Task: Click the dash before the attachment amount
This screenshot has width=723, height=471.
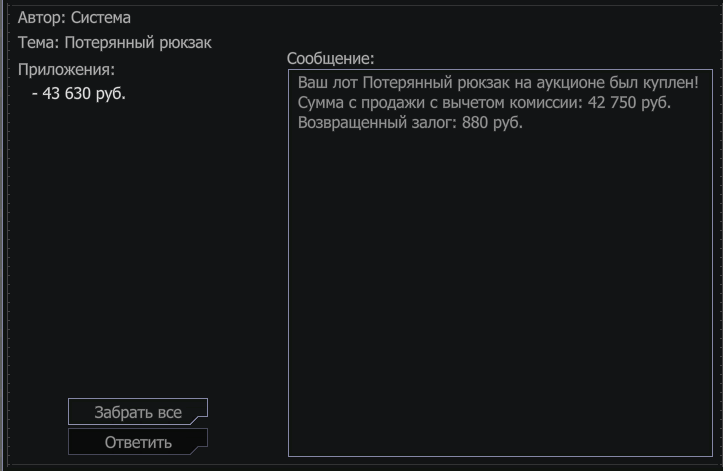Action: click(35, 94)
